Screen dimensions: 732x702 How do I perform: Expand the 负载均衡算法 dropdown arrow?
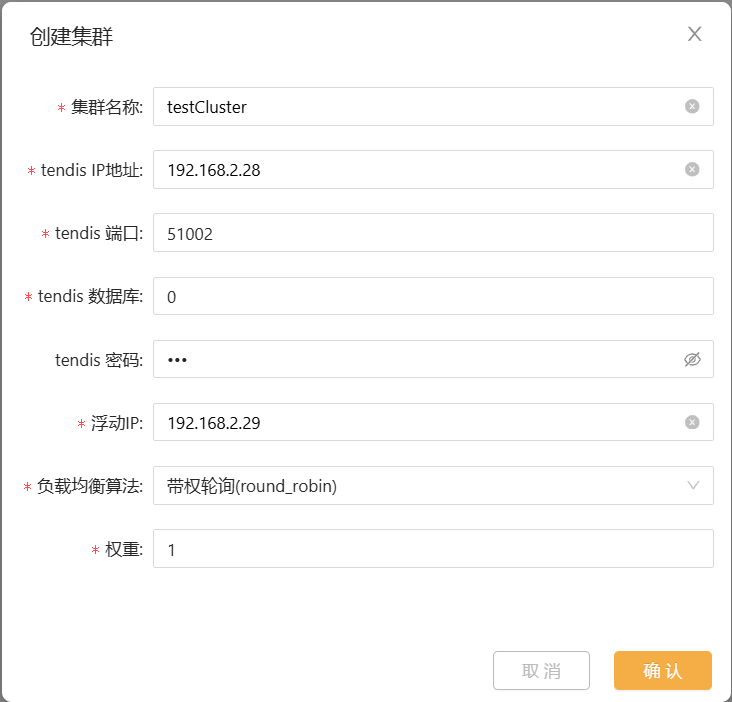coord(693,485)
